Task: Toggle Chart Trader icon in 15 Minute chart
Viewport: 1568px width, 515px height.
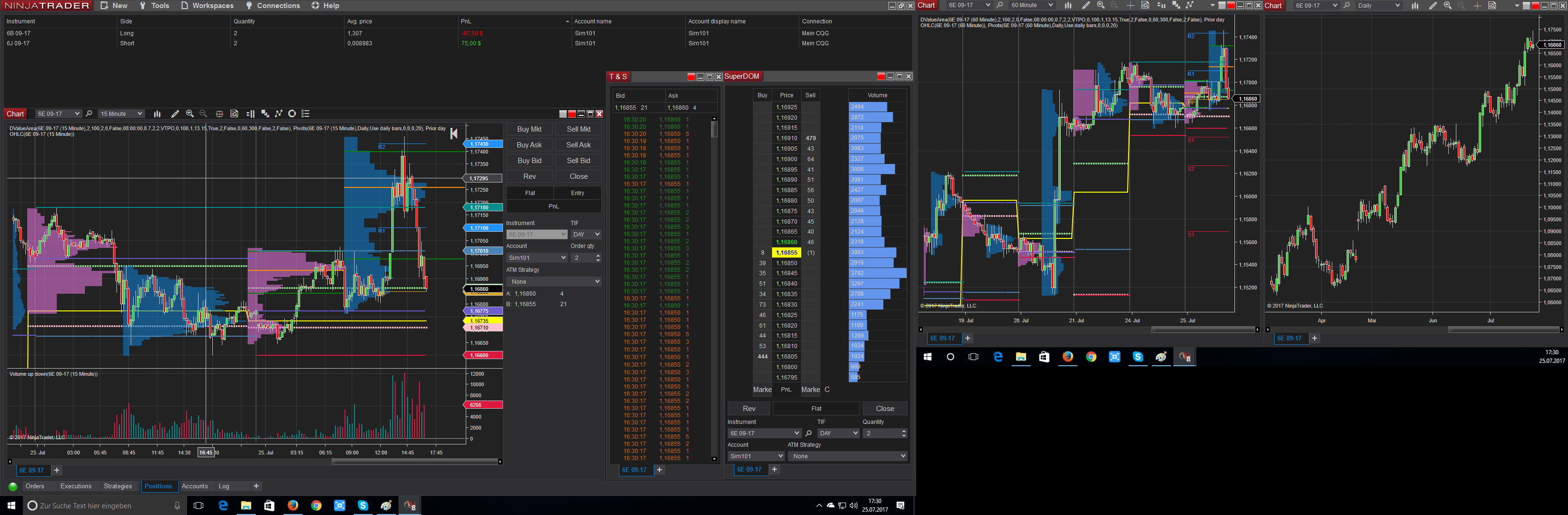Action: [x=250, y=113]
